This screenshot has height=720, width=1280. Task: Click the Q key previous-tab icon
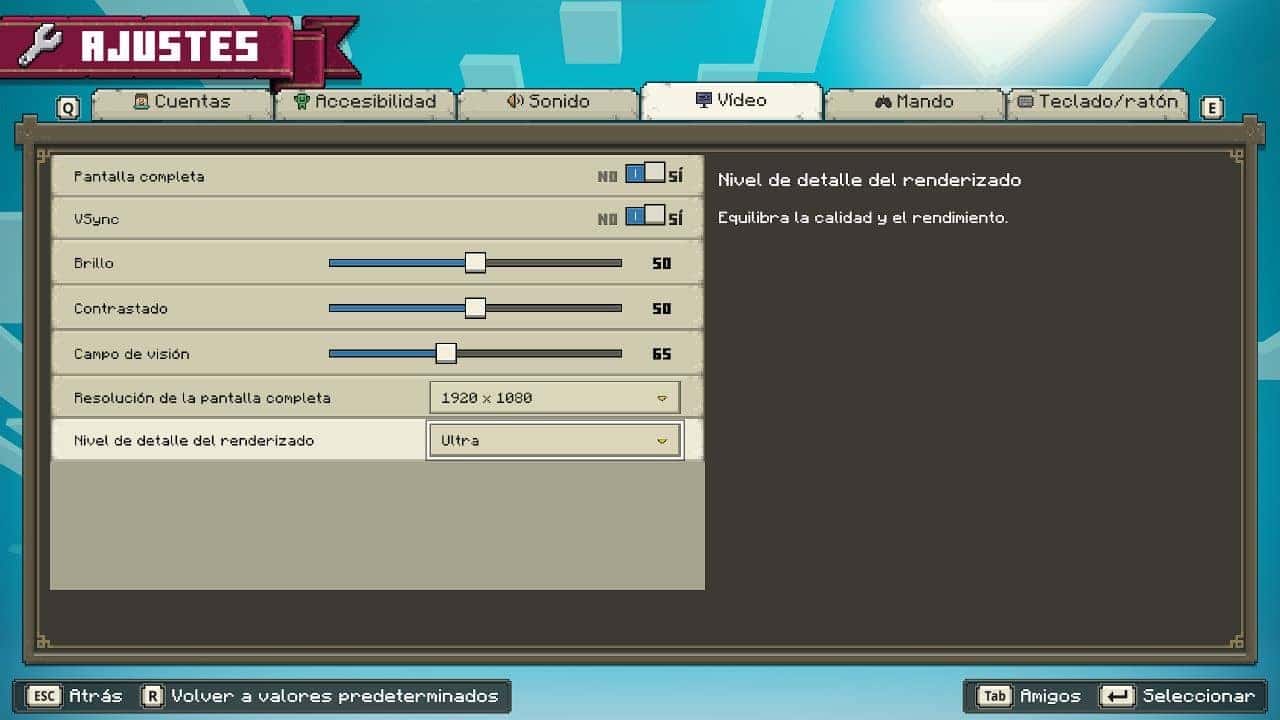pyautogui.click(x=67, y=108)
